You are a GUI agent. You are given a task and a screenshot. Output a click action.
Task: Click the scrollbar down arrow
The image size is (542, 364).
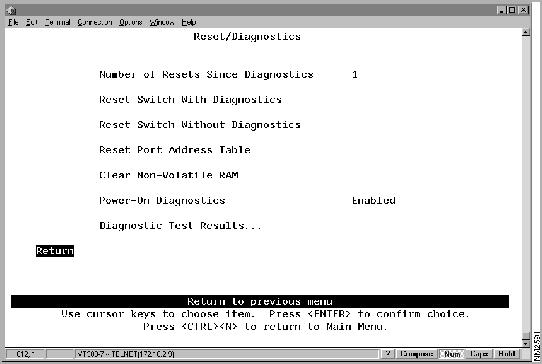(x=526, y=343)
